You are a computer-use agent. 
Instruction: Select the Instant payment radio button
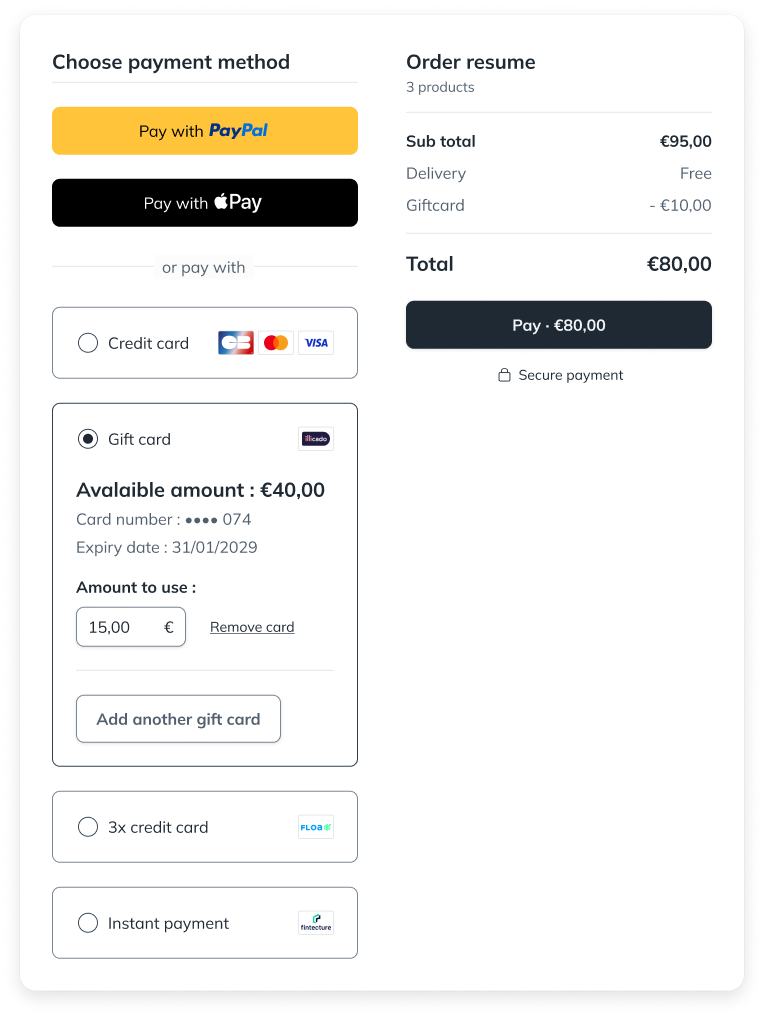88,923
